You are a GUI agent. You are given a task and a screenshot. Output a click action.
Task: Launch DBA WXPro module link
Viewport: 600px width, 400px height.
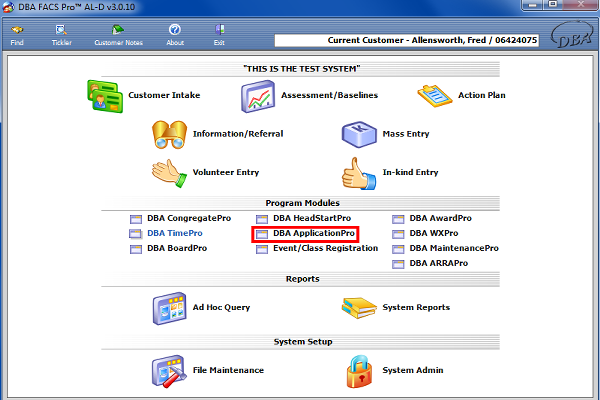(434, 233)
